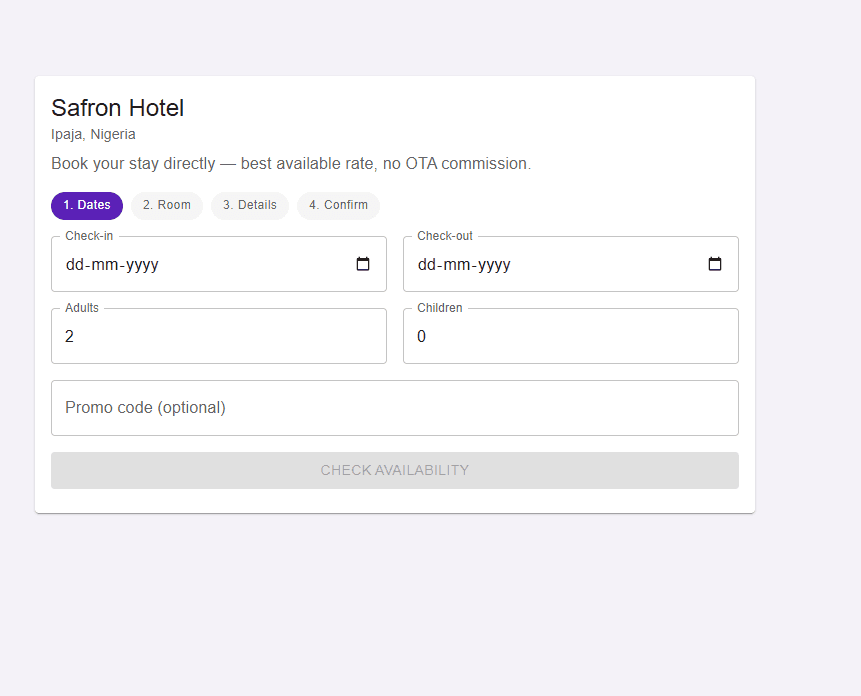Focus the Check-in date field

pos(219,264)
